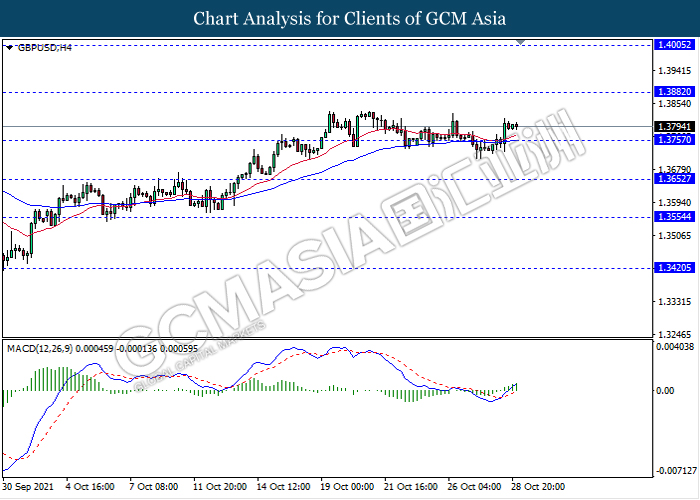Select the 1.38820 resistance level label
The width and height of the screenshot is (700, 500).
pyautogui.click(x=674, y=92)
